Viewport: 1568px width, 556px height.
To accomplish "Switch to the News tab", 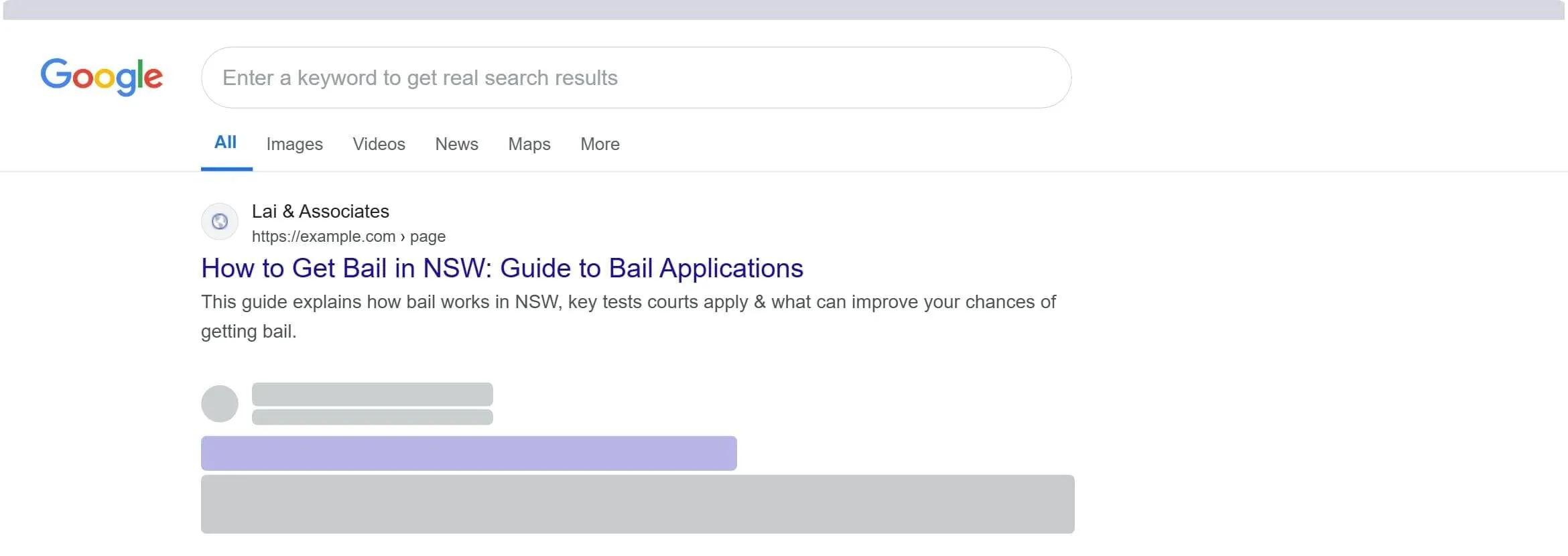I will point(456,144).
